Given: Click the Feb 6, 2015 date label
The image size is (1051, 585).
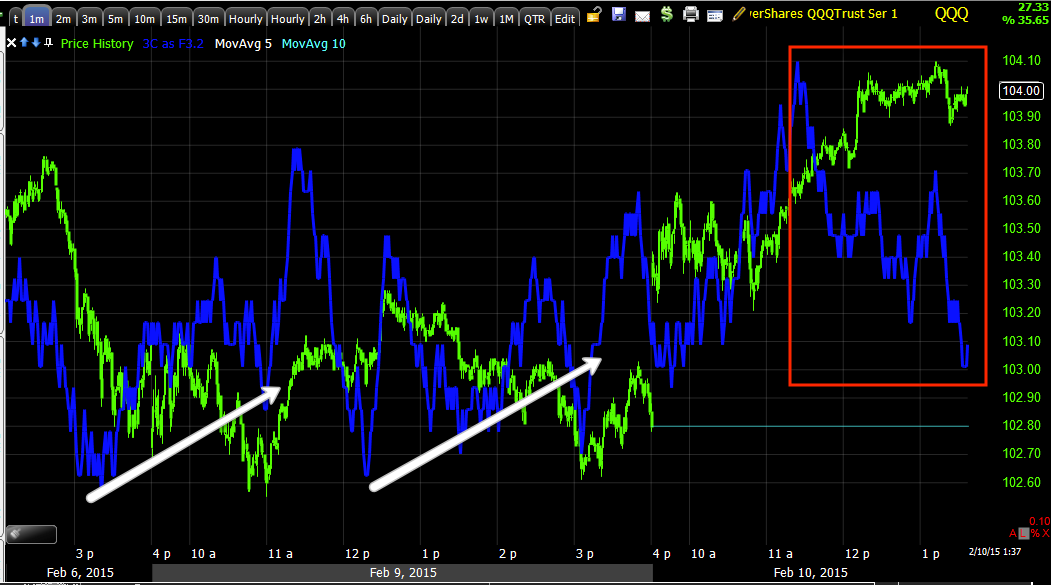Looking at the screenshot, I should pos(80,572).
